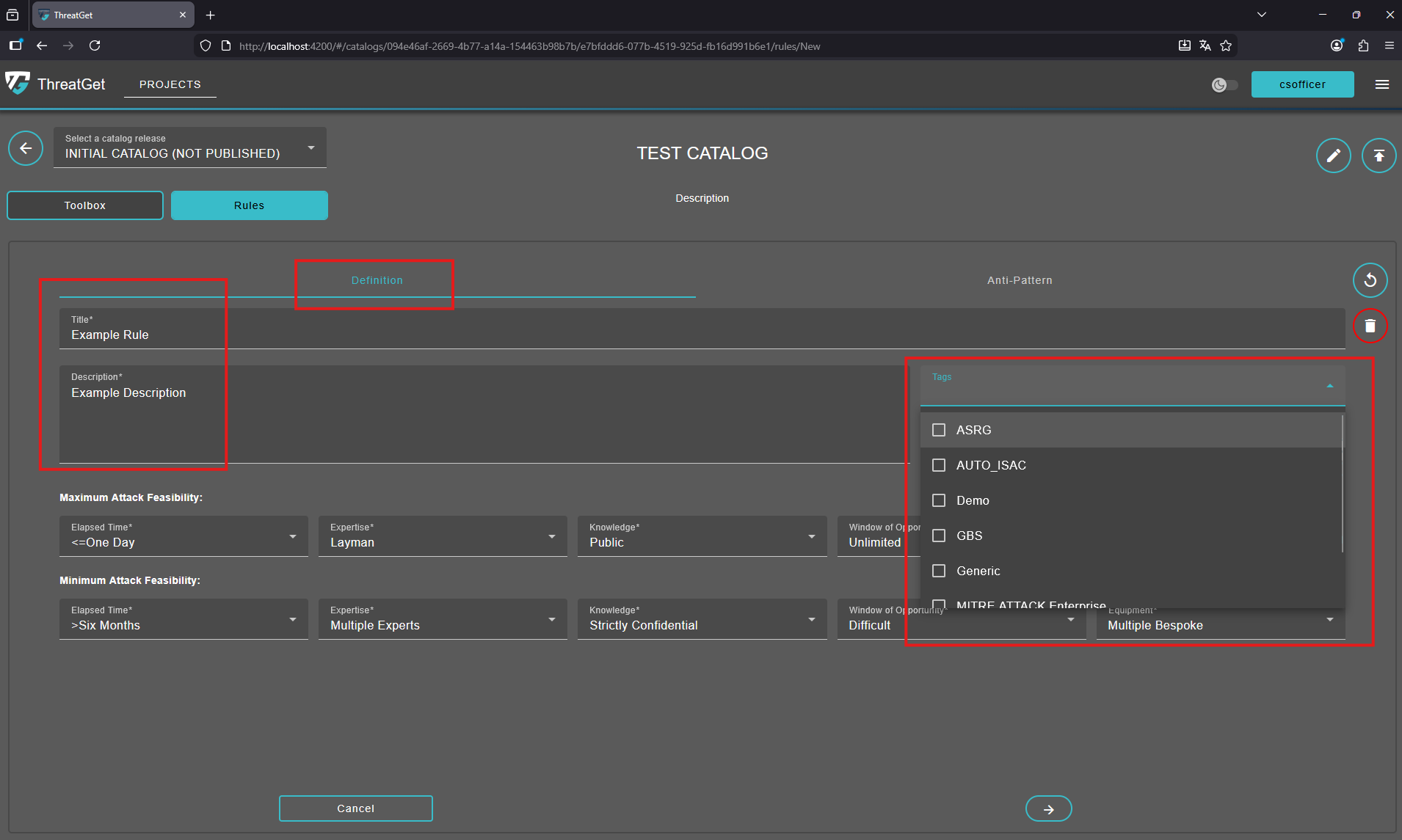
Task: Open the PROJECTS menu
Action: 170,84
